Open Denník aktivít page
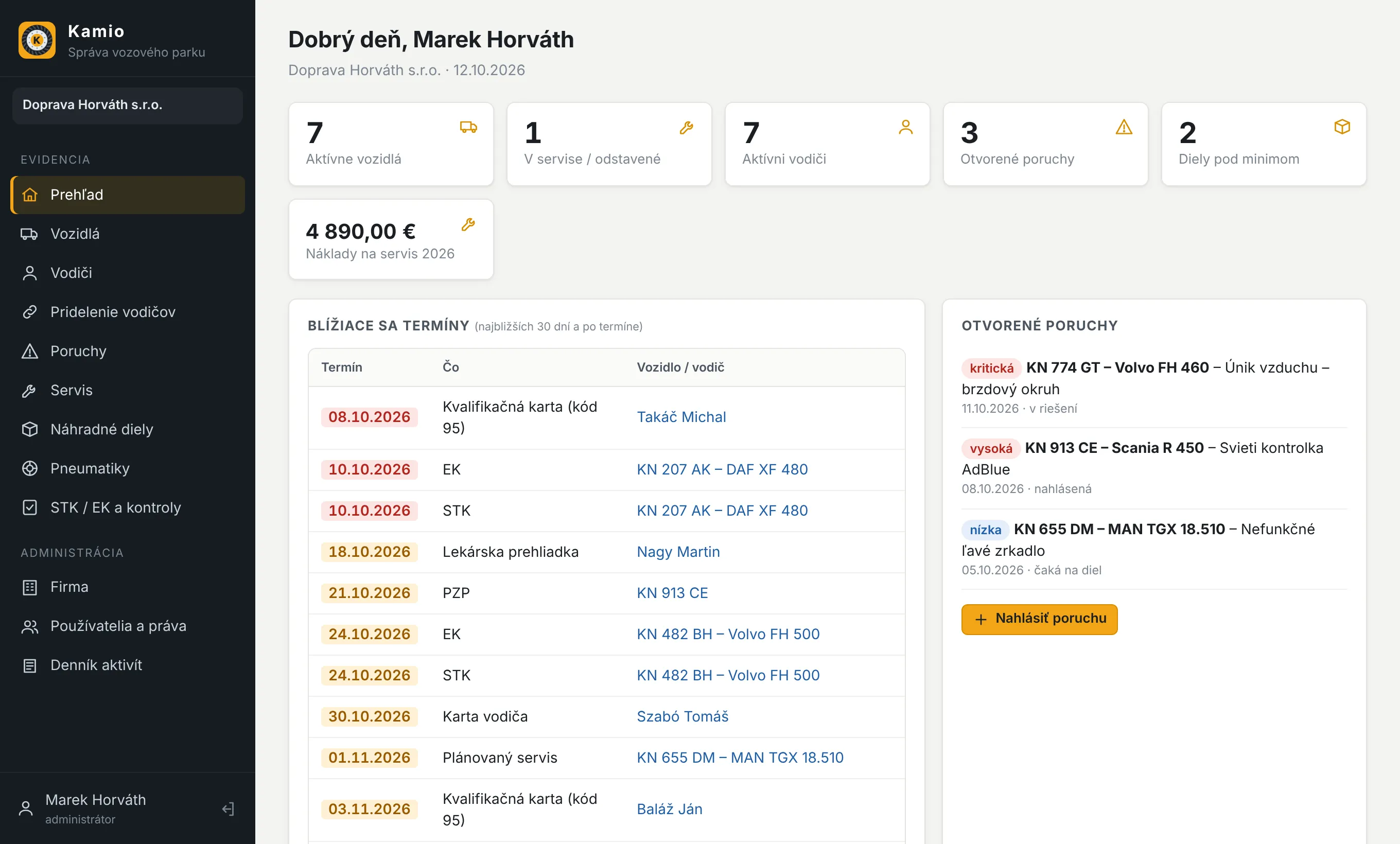 coord(128,665)
